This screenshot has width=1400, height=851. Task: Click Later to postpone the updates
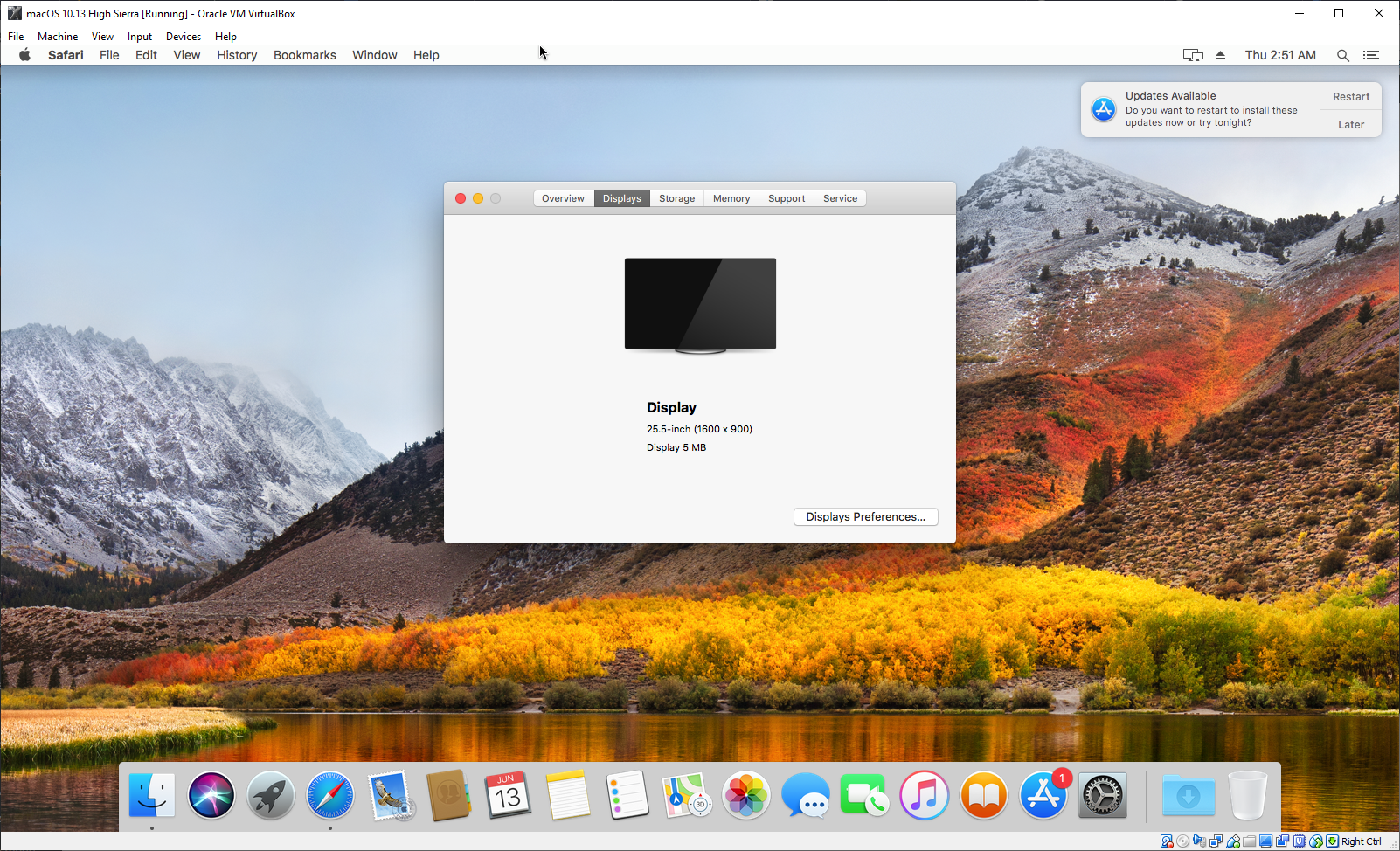(x=1350, y=124)
